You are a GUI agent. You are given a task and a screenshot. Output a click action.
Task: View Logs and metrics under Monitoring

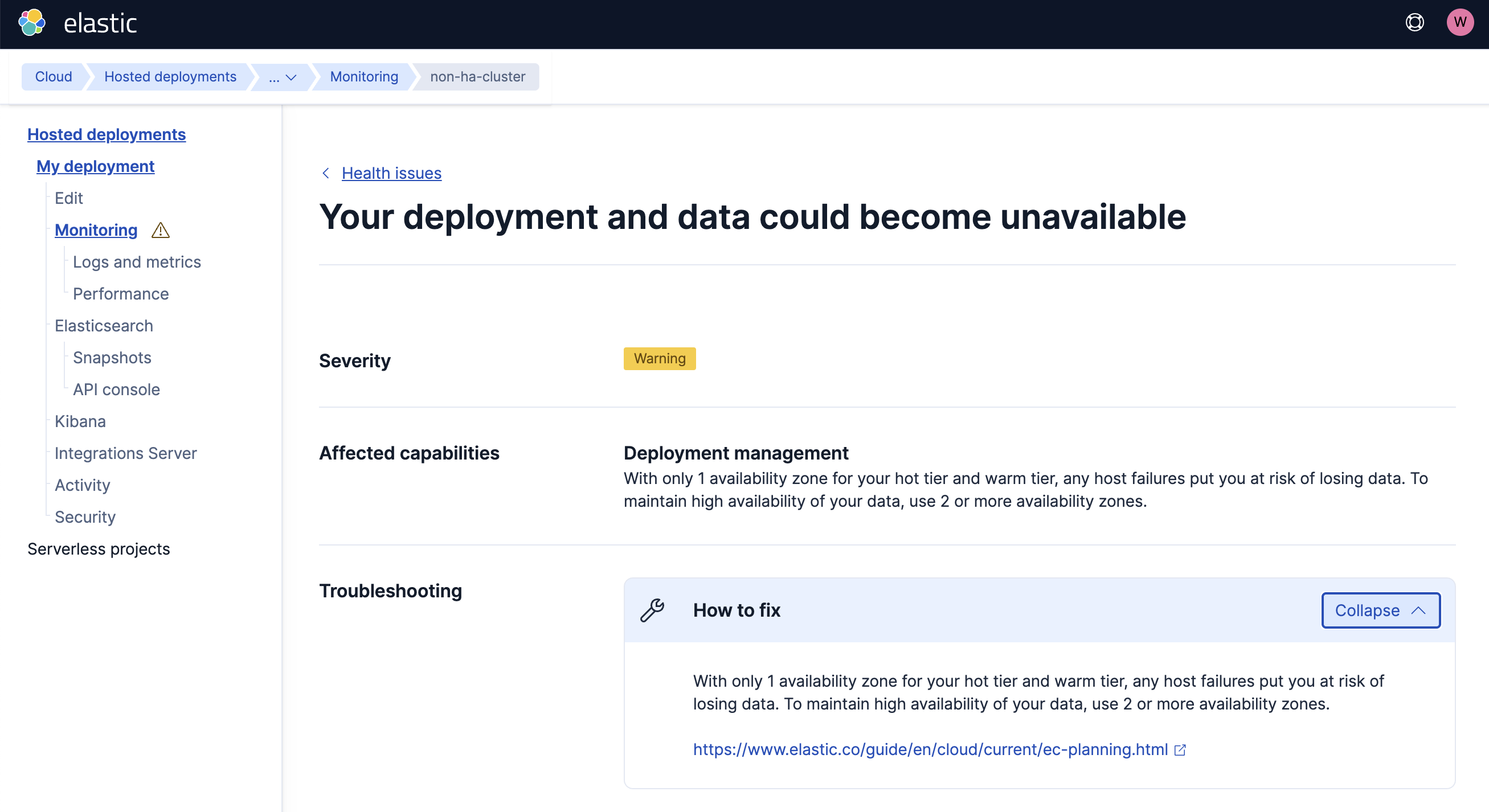coord(136,261)
